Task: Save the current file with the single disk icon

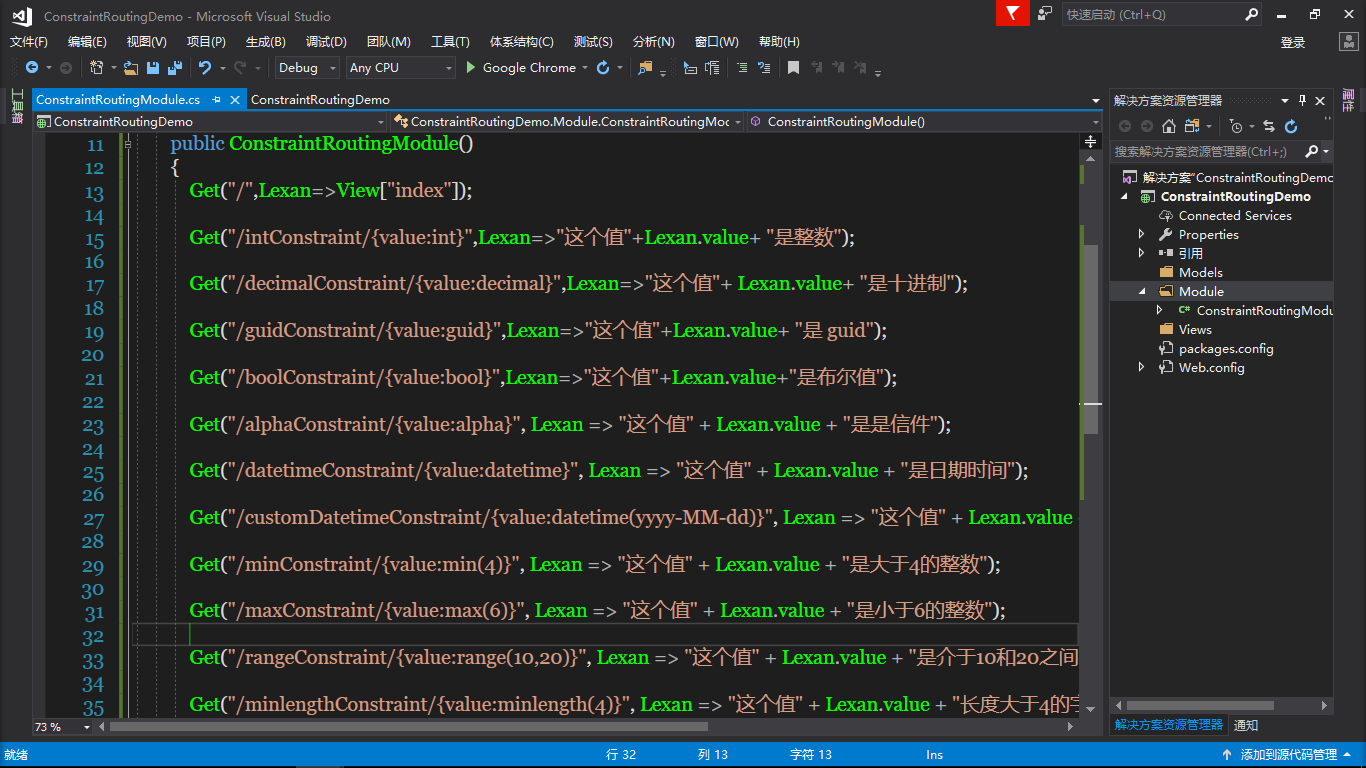Action: pos(153,68)
